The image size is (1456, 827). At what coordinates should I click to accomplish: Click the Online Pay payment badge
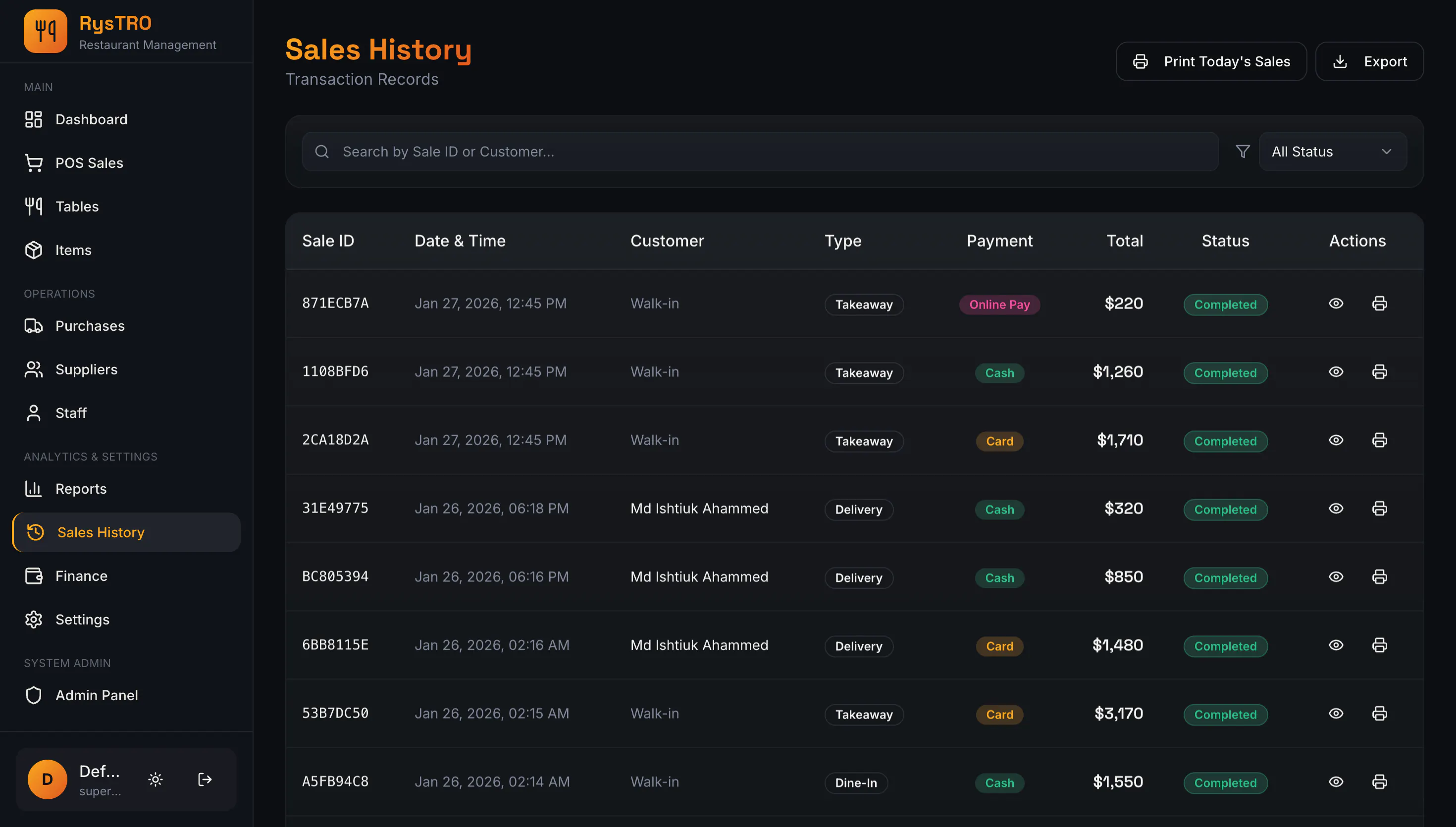[999, 305]
